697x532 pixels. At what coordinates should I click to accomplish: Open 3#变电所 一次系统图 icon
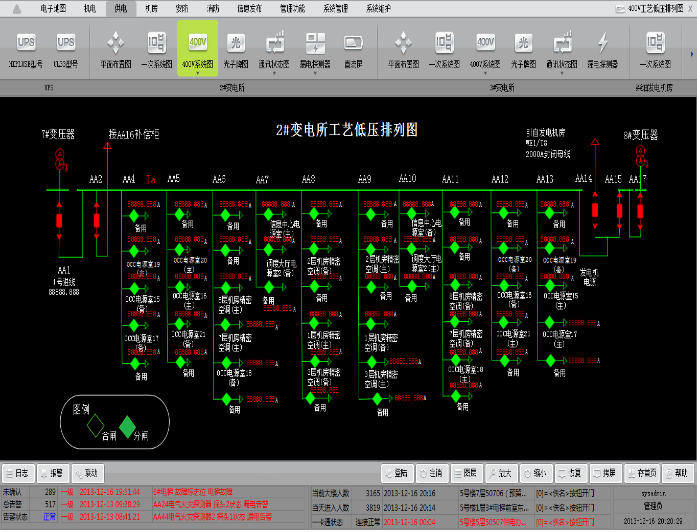444,43
